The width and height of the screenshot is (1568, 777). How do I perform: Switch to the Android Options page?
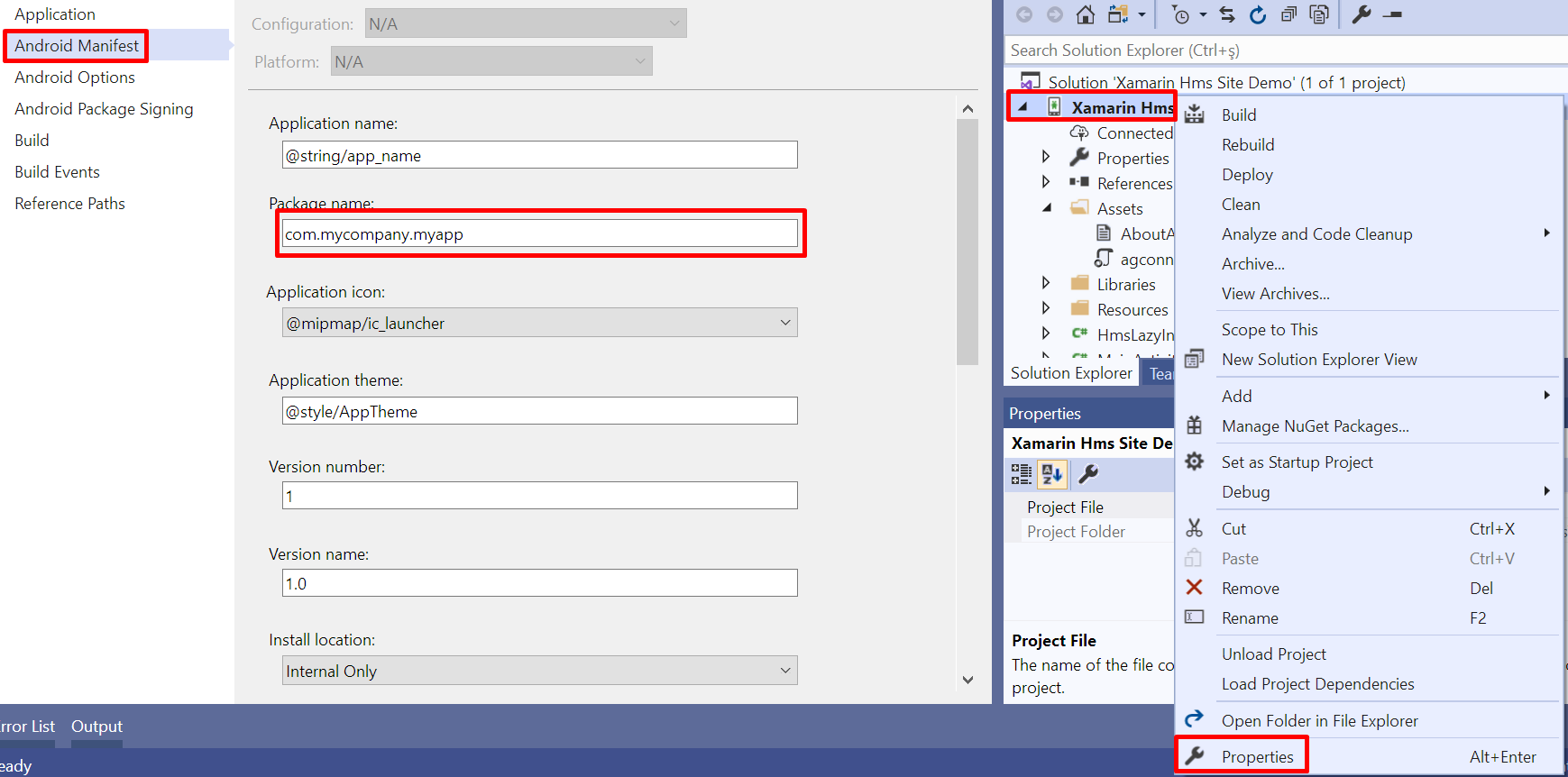pyautogui.click(x=75, y=78)
